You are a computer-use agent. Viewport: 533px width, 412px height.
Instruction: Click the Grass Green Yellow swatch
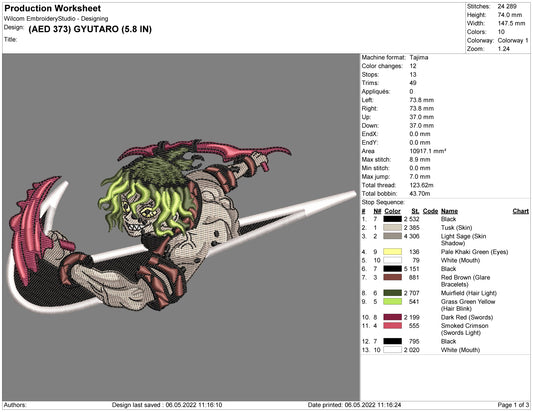(392, 302)
